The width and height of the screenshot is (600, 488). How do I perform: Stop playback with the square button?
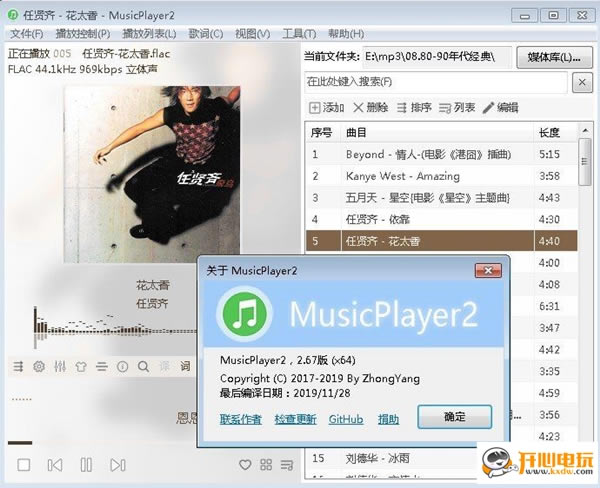coord(24,465)
